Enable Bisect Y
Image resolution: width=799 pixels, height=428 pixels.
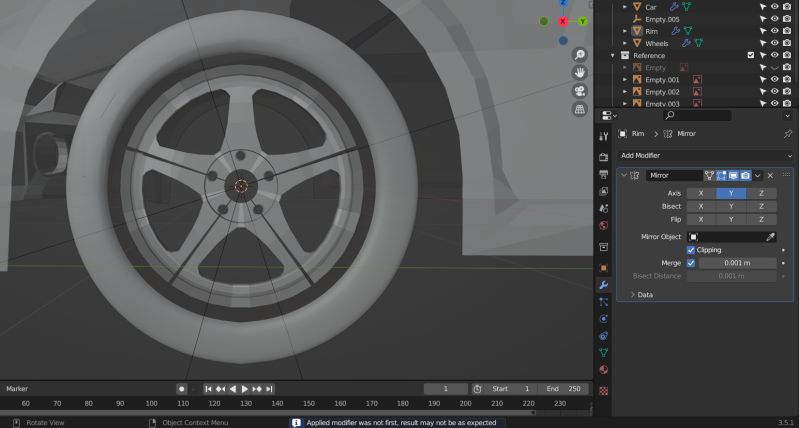pyautogui.click(x=731, y=207)
